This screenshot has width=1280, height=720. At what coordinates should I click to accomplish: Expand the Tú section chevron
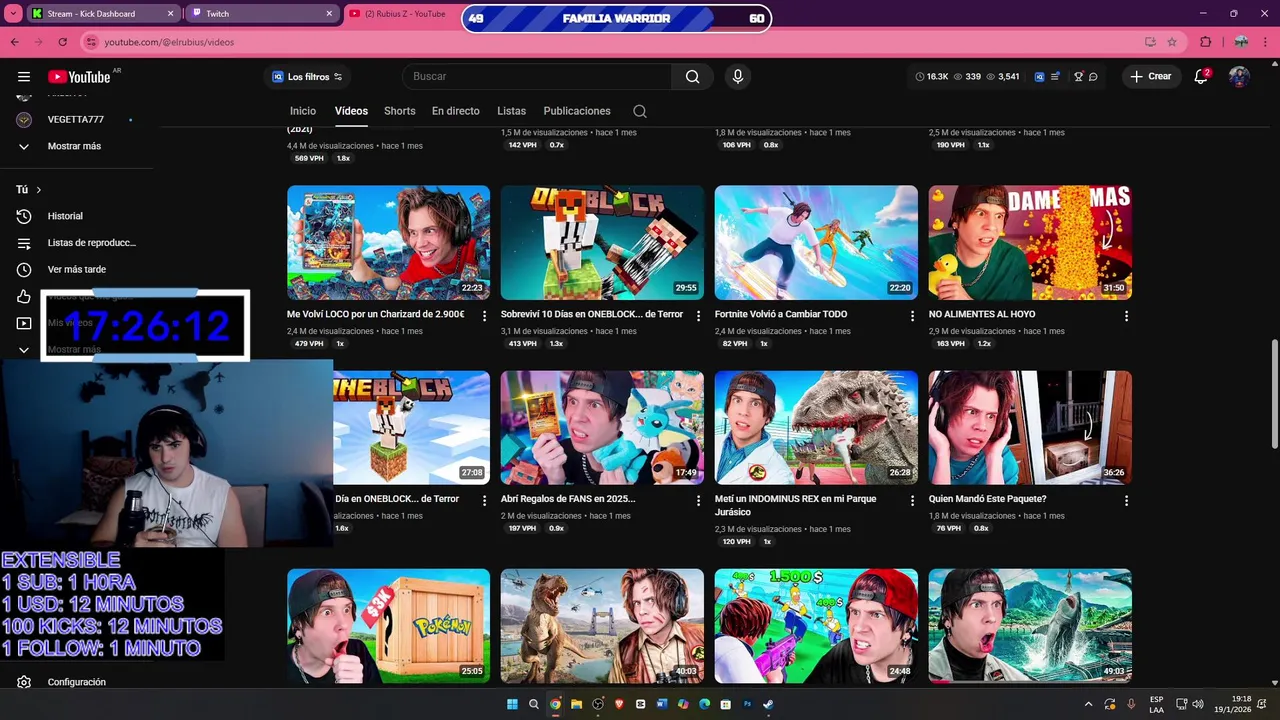coord(38,190)
